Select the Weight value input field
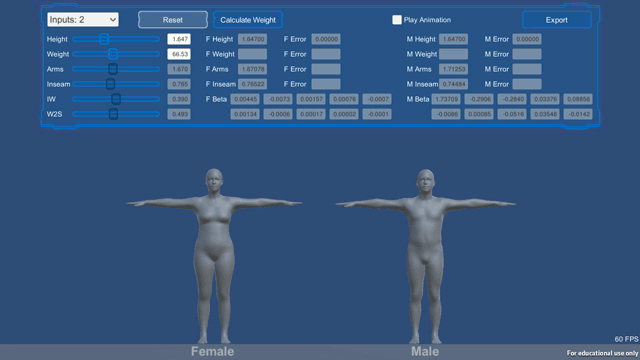This screenshot has height=360, width=640. pyautogui.click(x=179, y=54)
